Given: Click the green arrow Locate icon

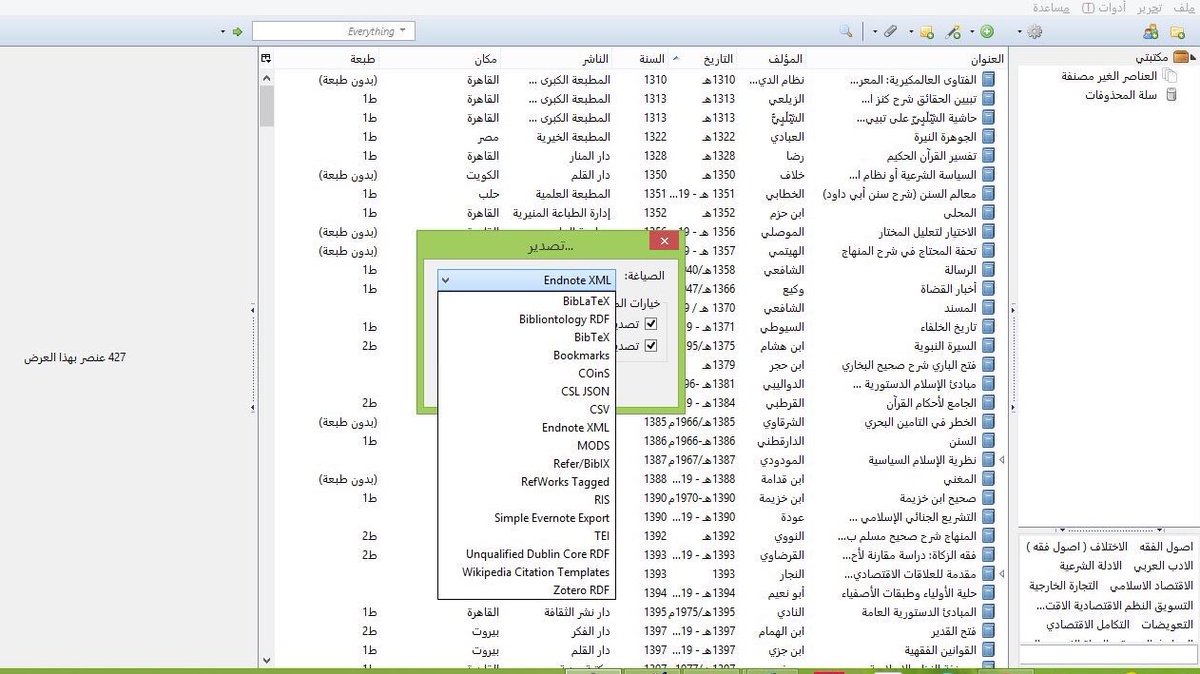Looking at the screenshot, I should (x=238, y=31).
